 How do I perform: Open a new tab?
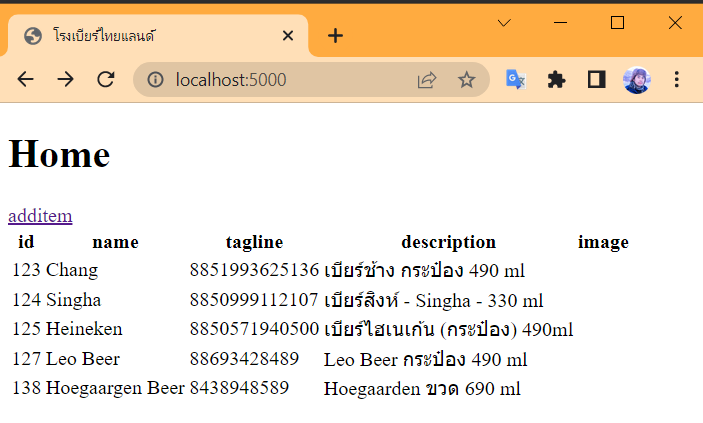pyautogui.click(x=335, y=36)
